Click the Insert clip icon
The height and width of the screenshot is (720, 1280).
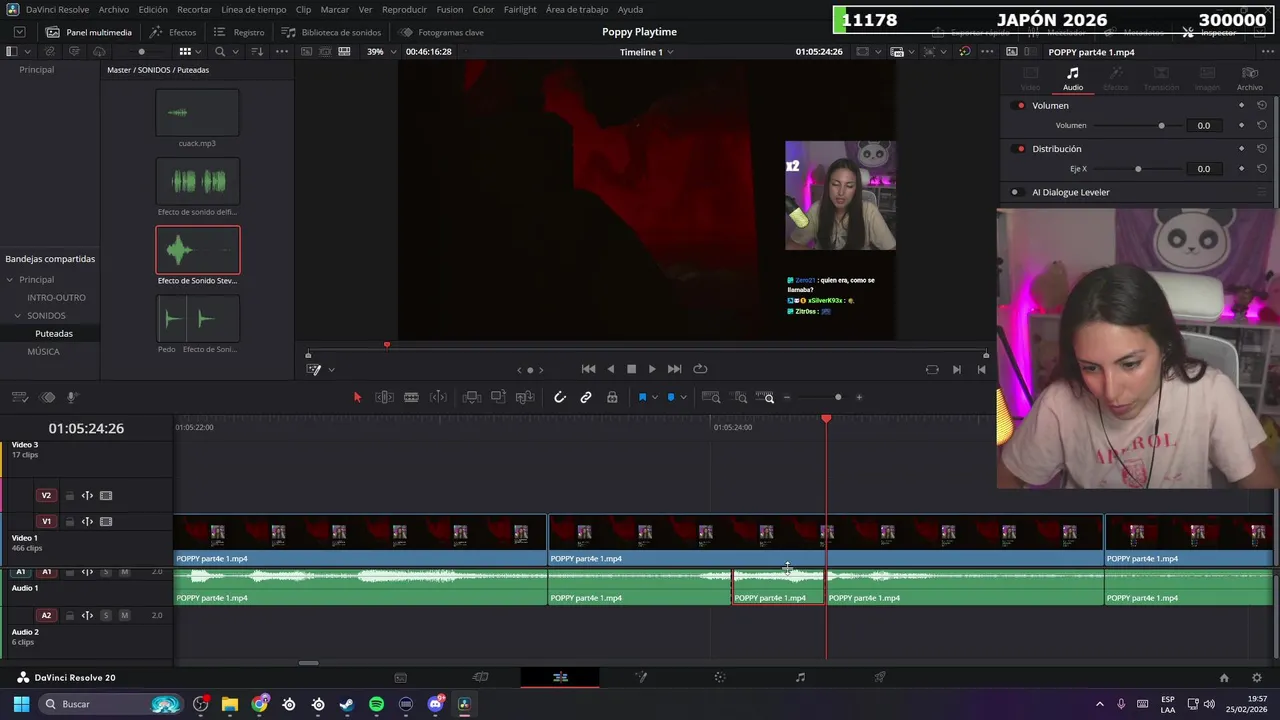tap(471, 397)
